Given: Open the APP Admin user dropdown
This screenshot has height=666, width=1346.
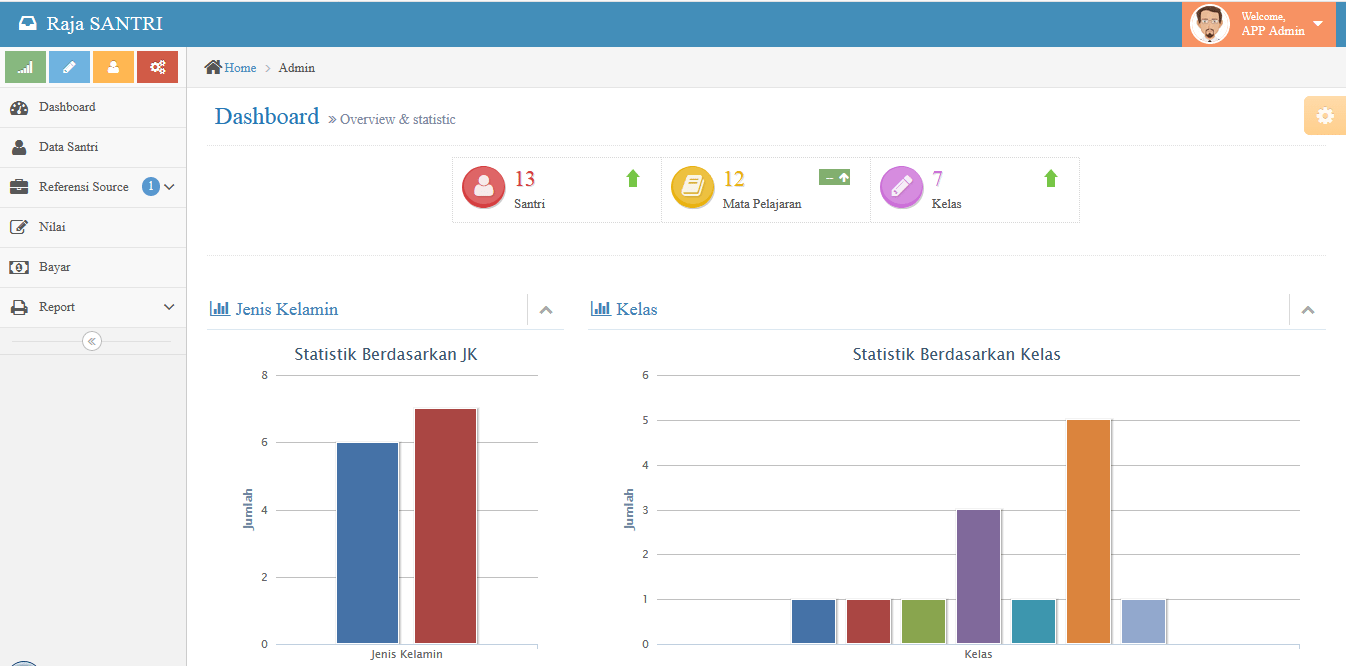Looking at the screenshot, I should 1258,24.
